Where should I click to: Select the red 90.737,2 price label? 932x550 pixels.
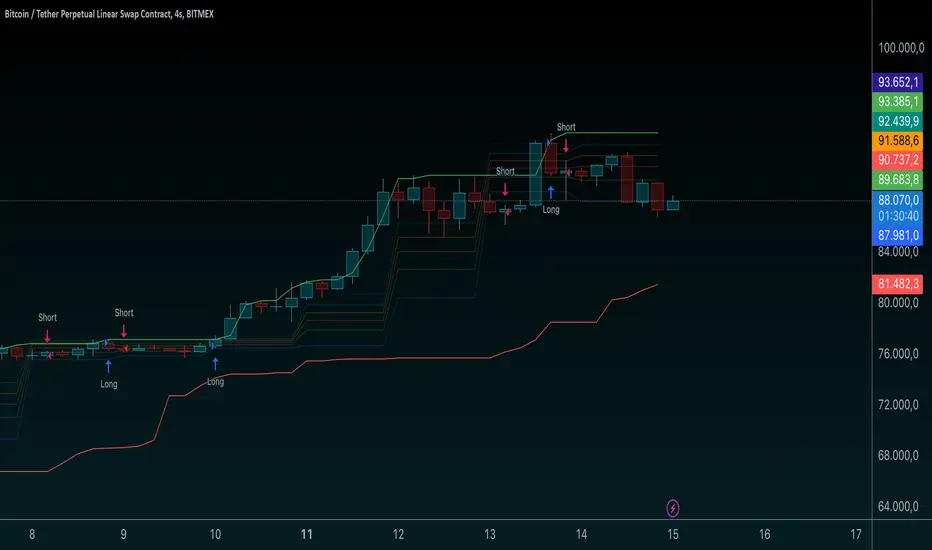898,160
